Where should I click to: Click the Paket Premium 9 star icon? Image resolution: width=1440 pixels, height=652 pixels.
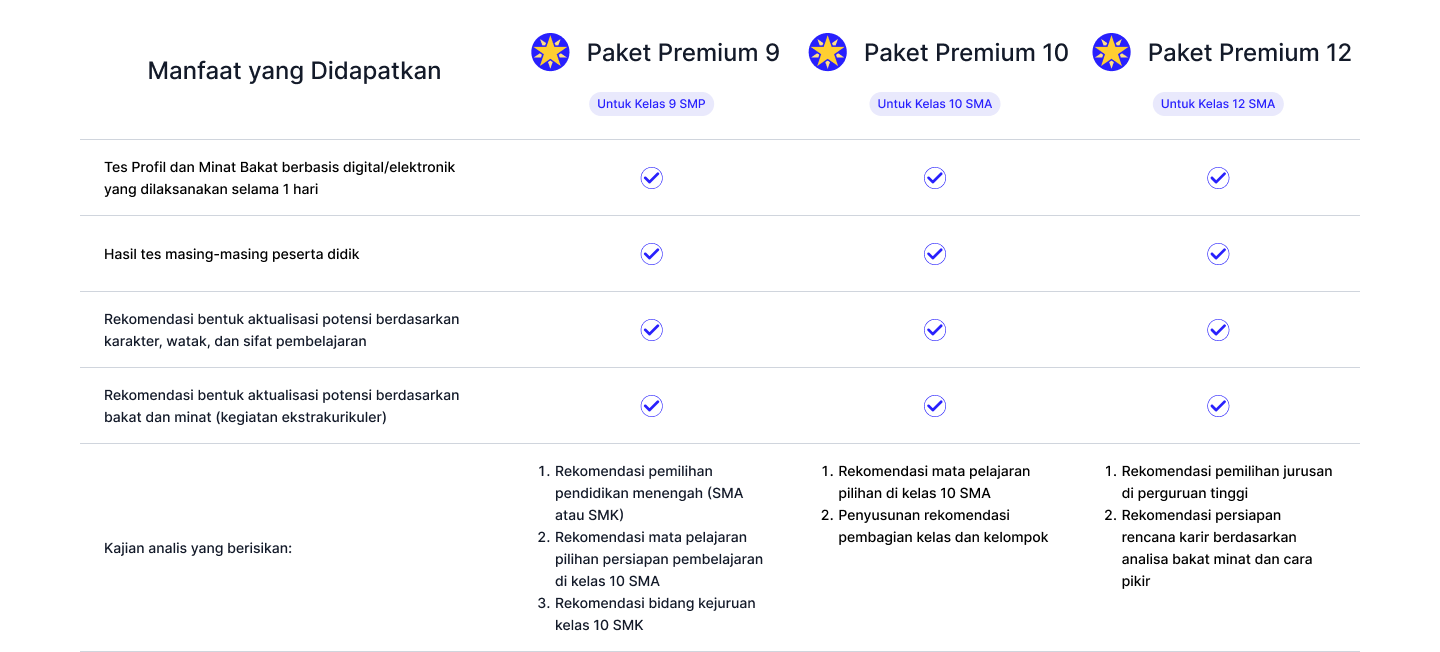(x=550, y=52)
